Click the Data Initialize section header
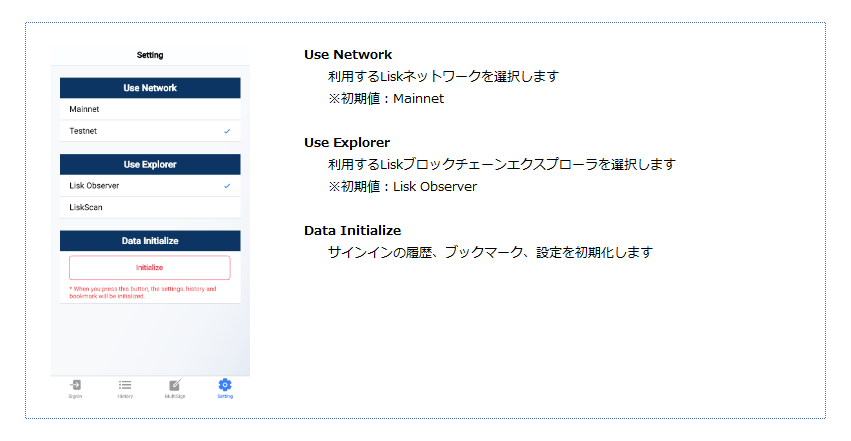This screenshot has width=851, height=441. click(x=150, y=241)
